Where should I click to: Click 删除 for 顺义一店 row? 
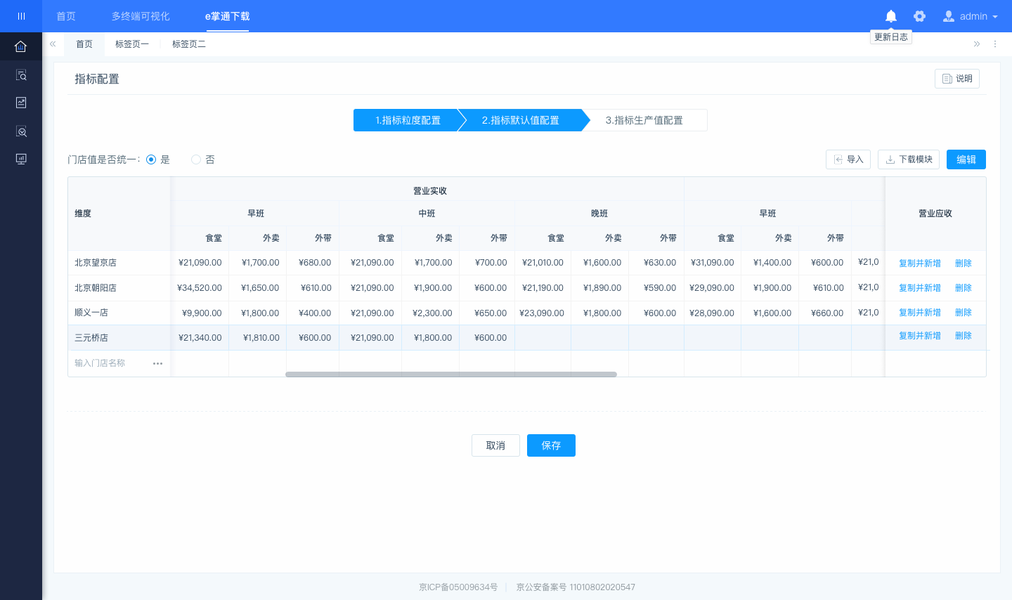coord(963,312)
